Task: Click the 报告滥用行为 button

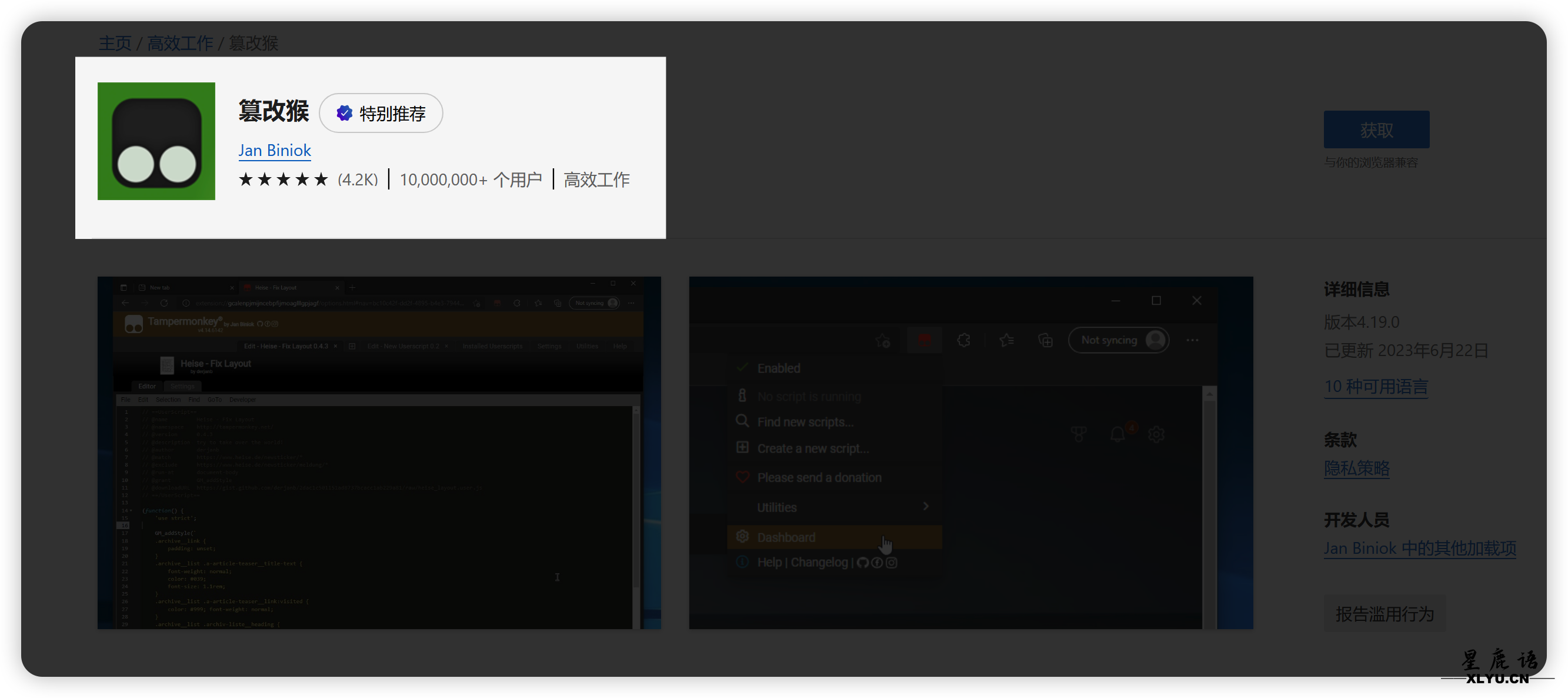Action: (1384, 614)
